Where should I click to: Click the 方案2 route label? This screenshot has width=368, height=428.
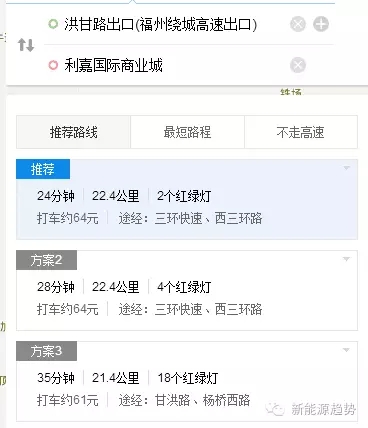click(46, 260)
